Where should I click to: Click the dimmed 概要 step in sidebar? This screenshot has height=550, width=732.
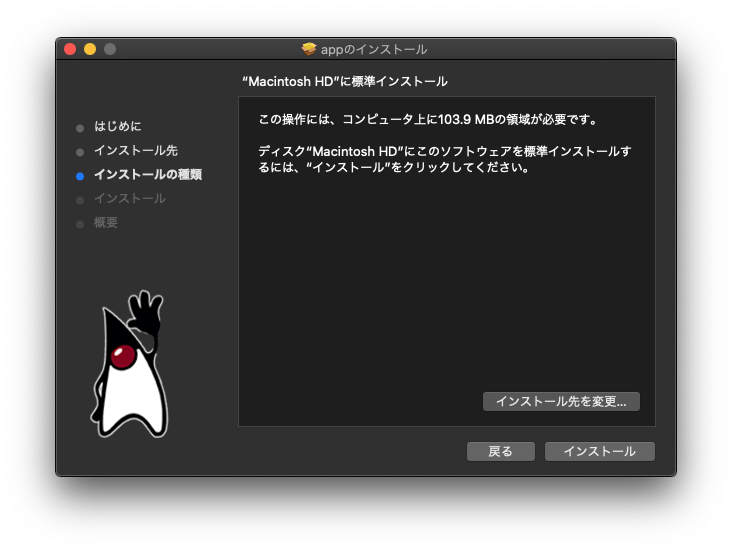(106, 223)
